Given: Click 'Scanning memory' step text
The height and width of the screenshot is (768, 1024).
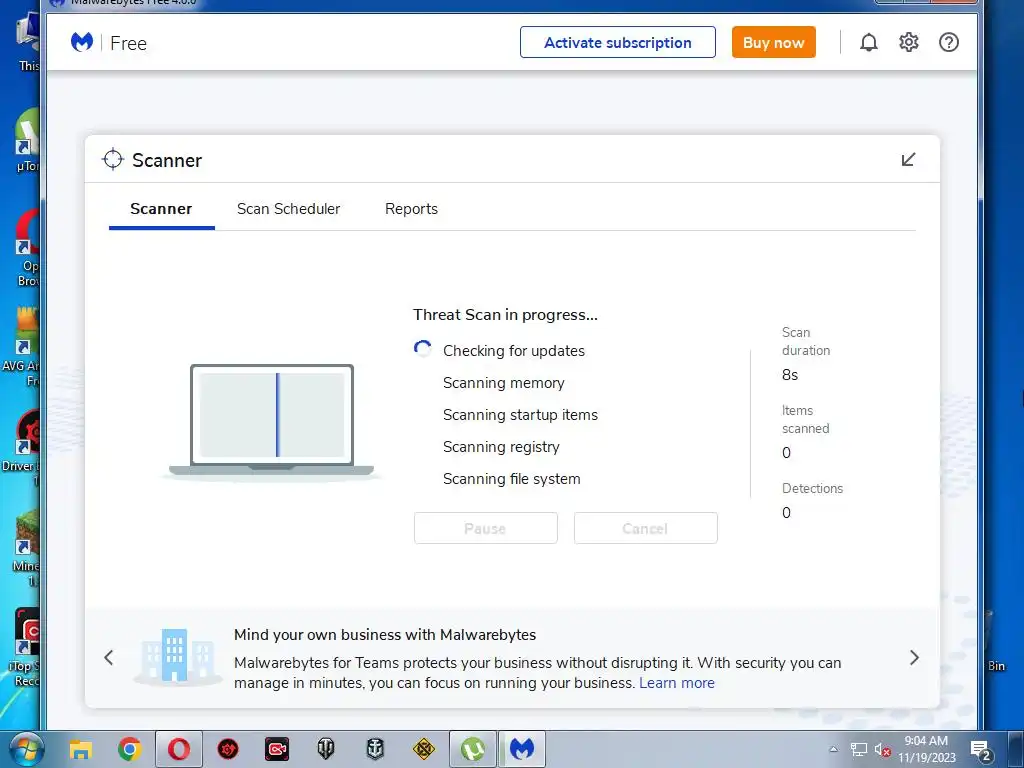Looking at the screenshot, I should (504, 383).
